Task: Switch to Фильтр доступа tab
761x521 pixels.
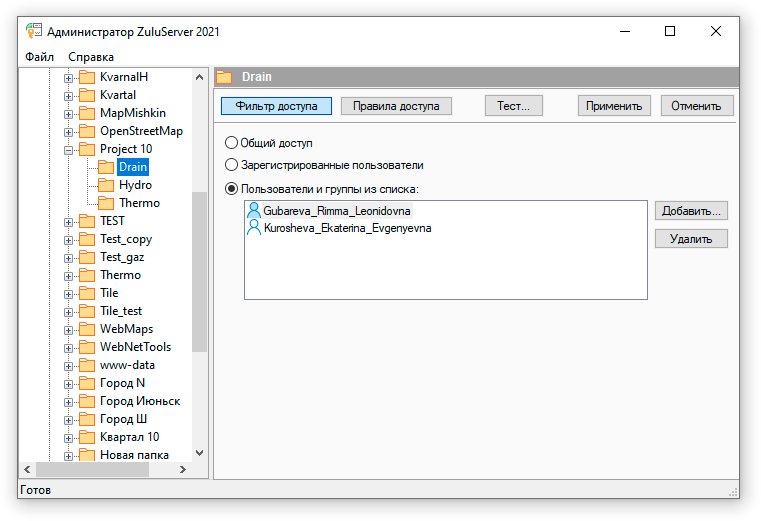Action: pyautogui.click(x=276, y=106)
